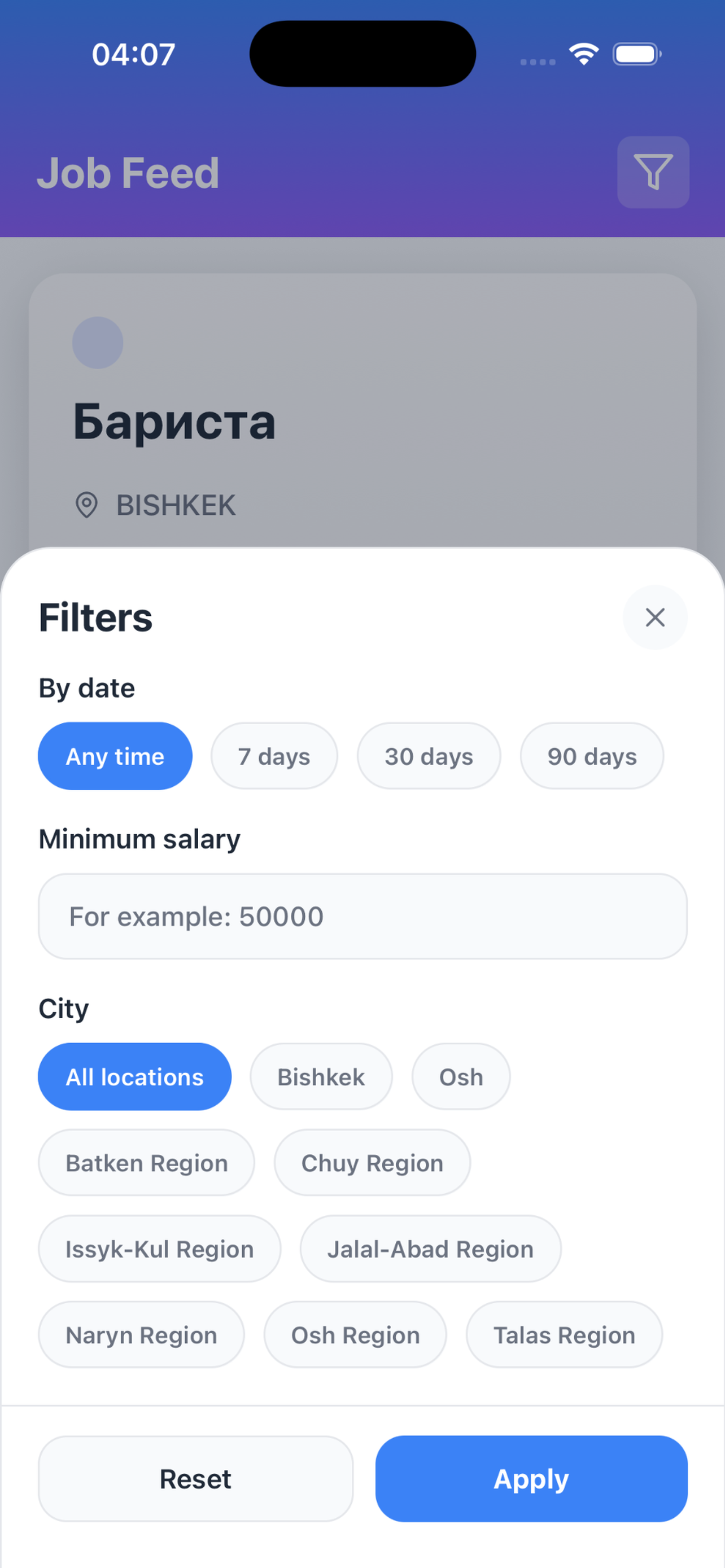Choose the 7 days date filter
The height and width of the screenshot is (1568, 725).
click(x=274, y=756)
